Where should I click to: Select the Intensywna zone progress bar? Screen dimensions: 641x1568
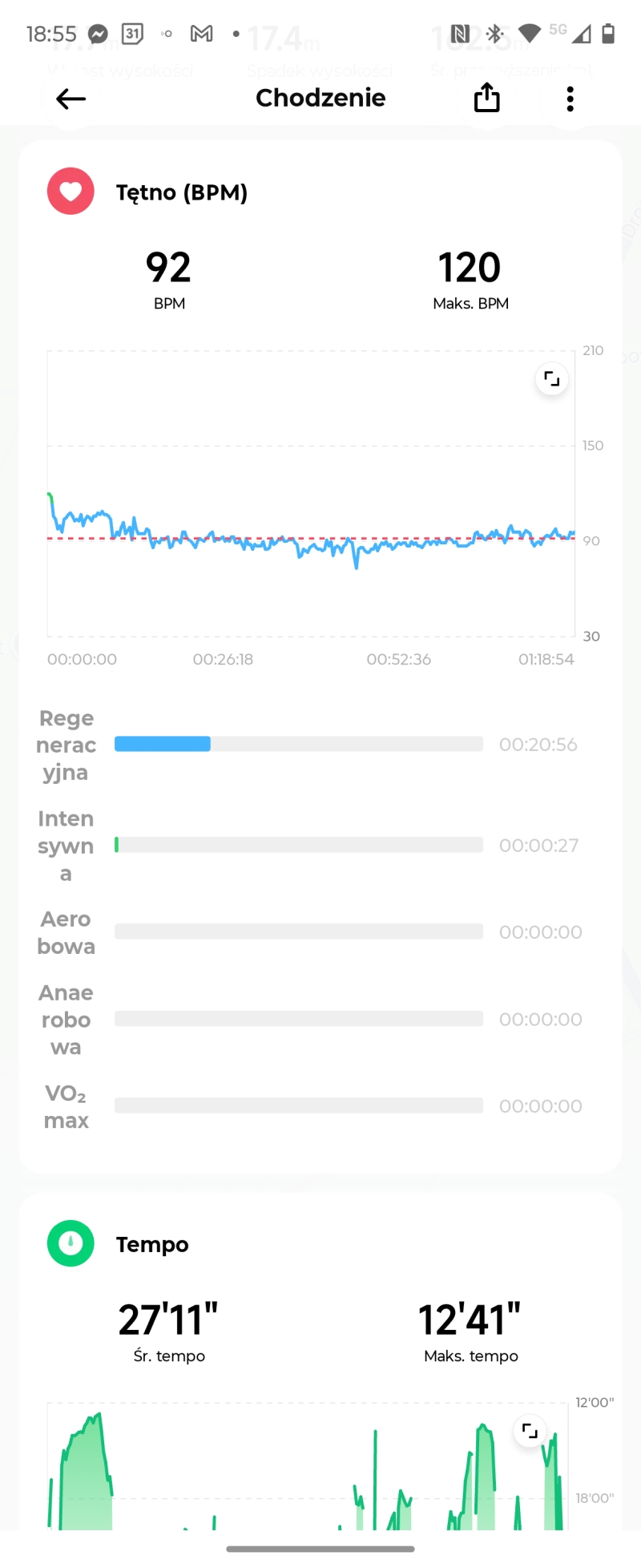[298, 845]
